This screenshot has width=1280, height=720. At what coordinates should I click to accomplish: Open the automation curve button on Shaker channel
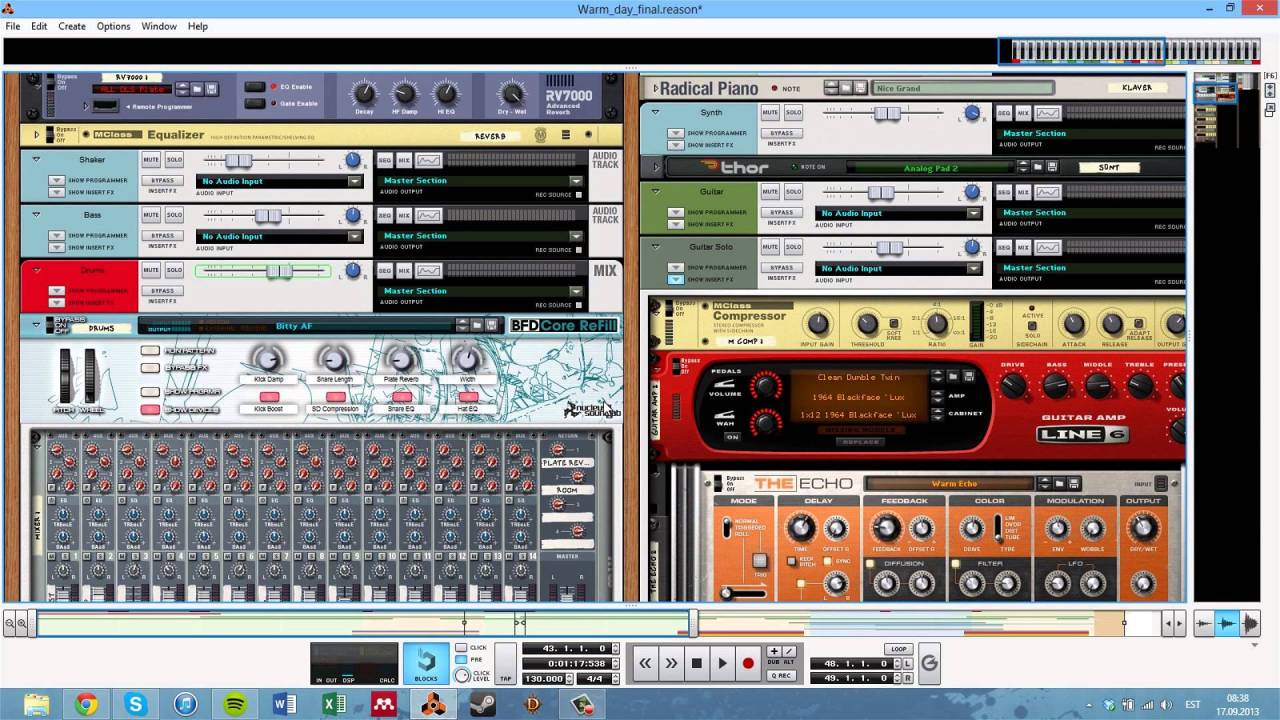click(x=428, y=160)
